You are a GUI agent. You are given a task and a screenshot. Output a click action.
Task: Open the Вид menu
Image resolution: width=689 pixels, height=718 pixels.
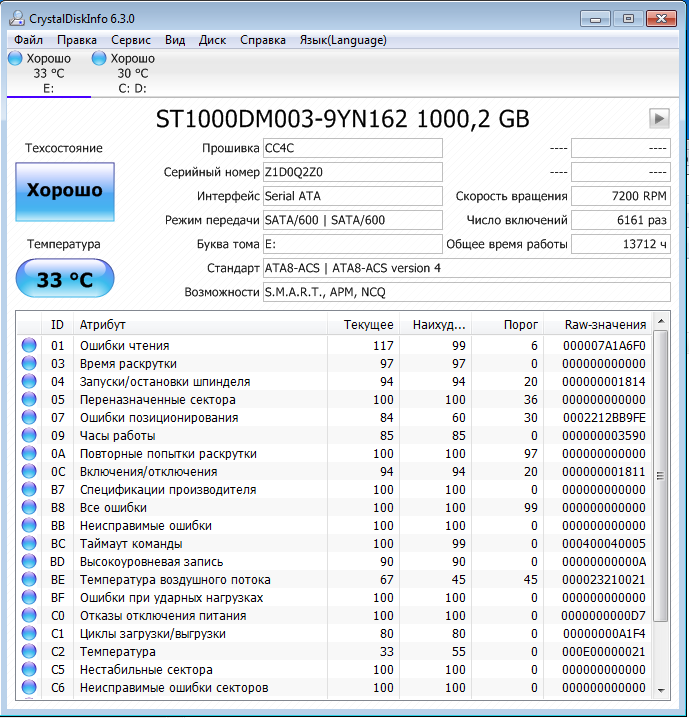(x=175, y=40)
